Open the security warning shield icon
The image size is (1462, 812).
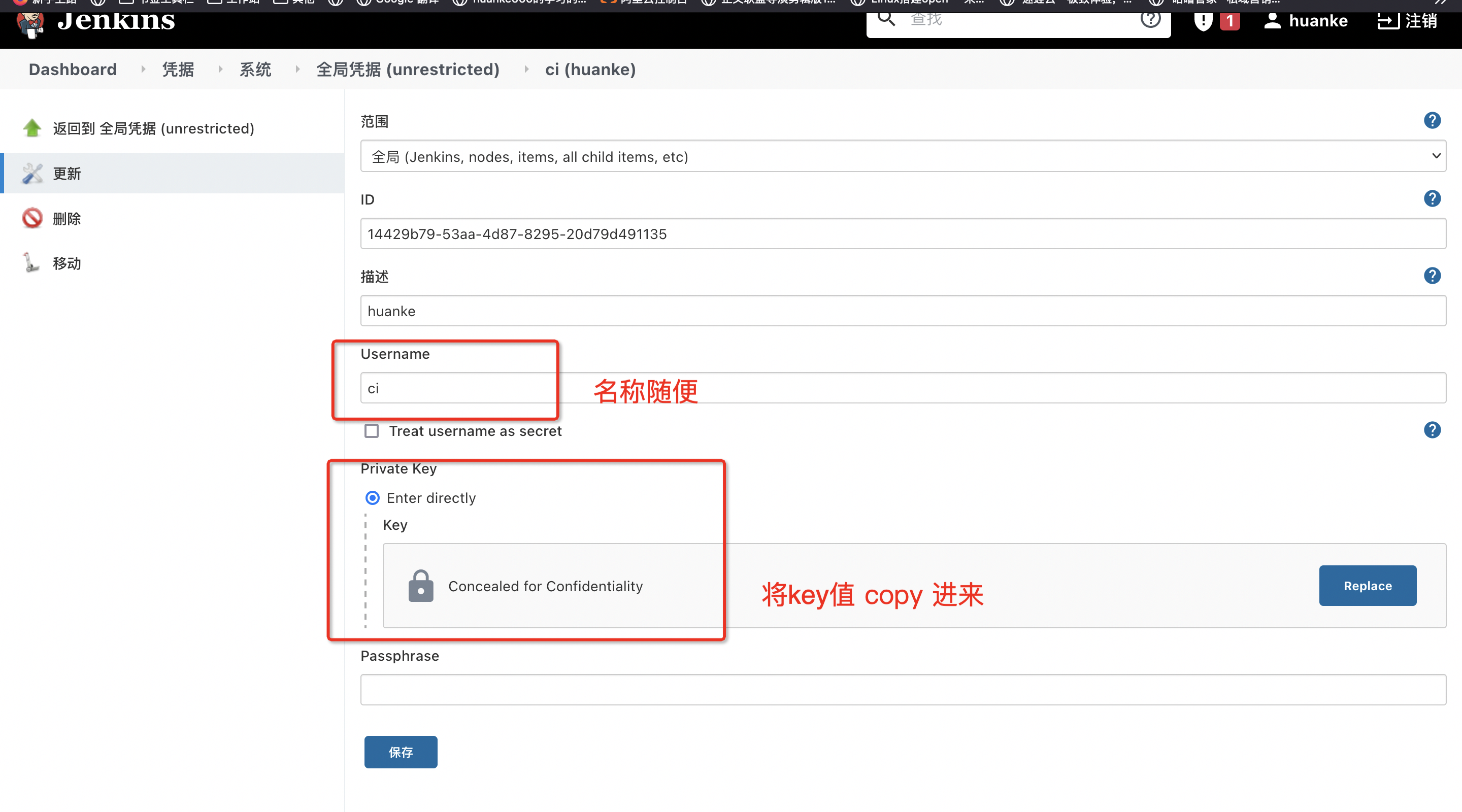[x=1203, y=21]
